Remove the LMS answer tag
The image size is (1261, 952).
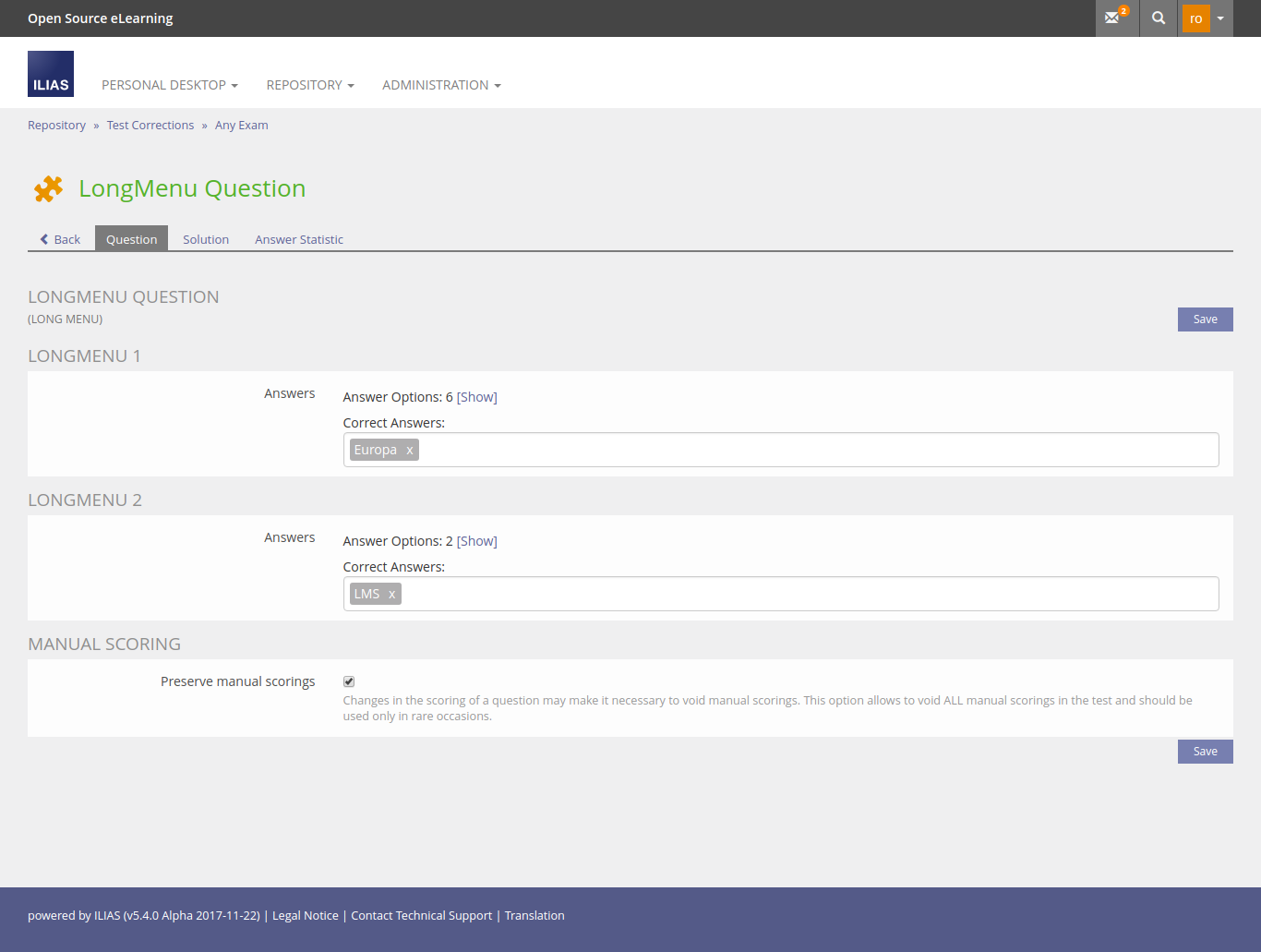point(391,594)
